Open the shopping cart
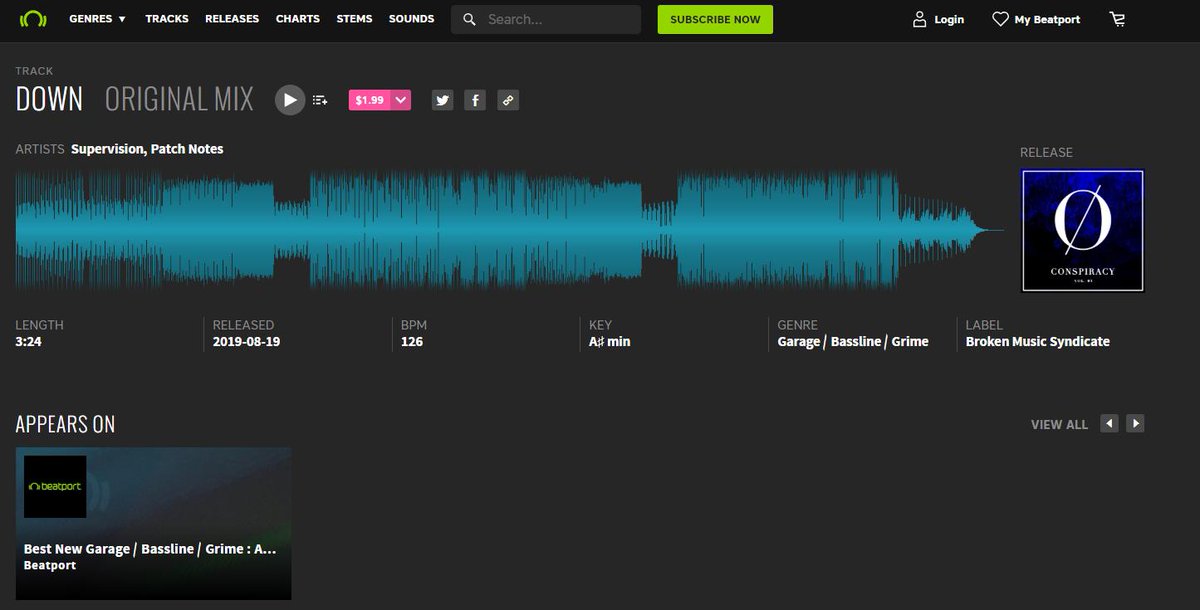 [x=1117, y=19]
